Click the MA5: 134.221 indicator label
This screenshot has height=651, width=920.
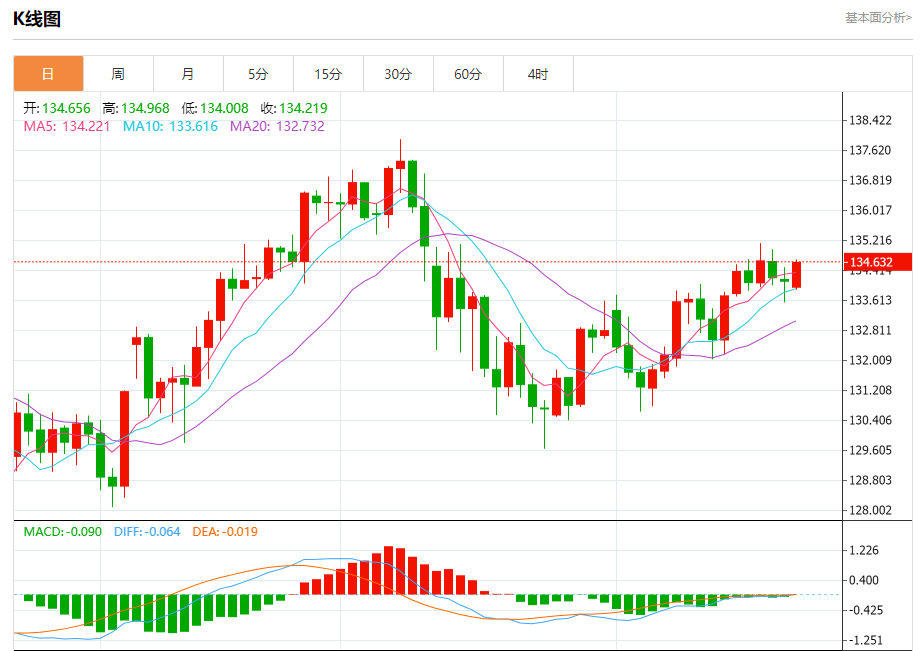click(67, 126)
